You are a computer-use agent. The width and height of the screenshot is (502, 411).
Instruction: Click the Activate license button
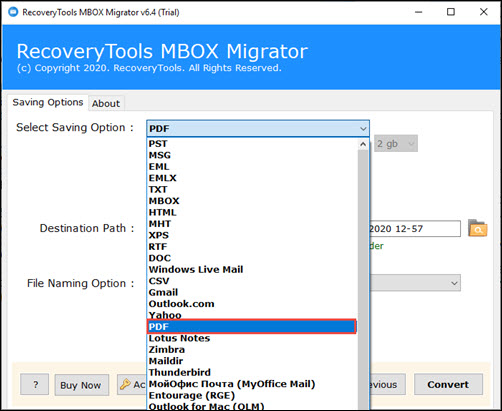pos(132,384)
